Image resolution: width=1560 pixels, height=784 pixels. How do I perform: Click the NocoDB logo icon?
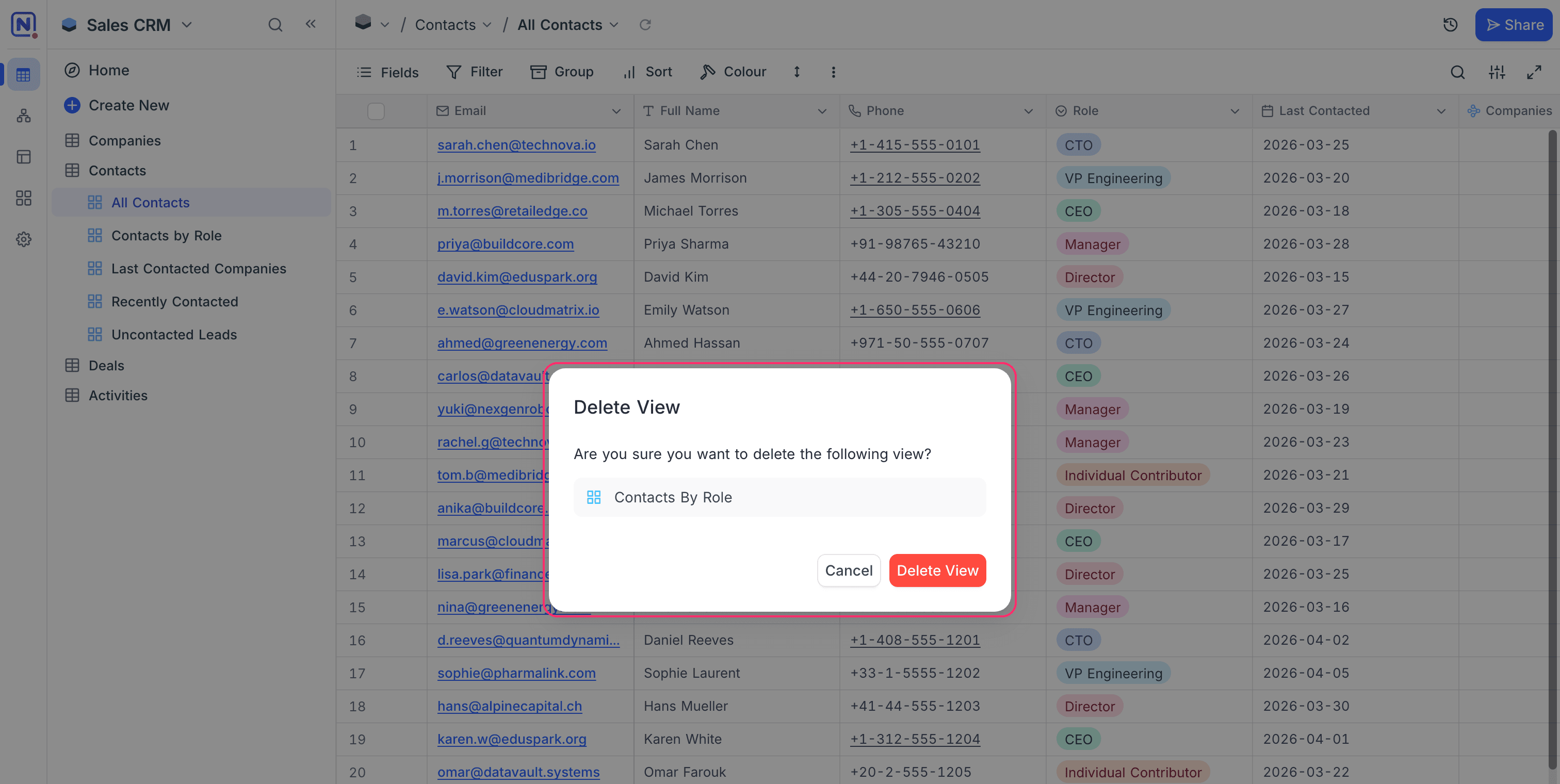[x=24, y=24]
